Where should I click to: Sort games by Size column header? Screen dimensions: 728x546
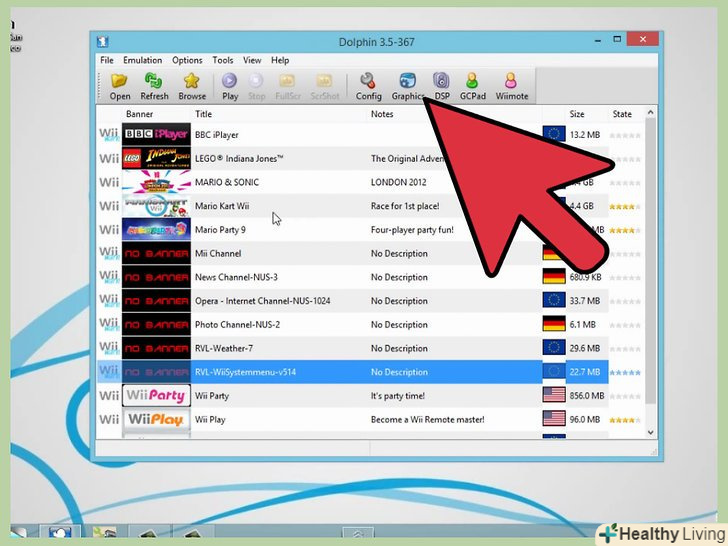point(577,114)
